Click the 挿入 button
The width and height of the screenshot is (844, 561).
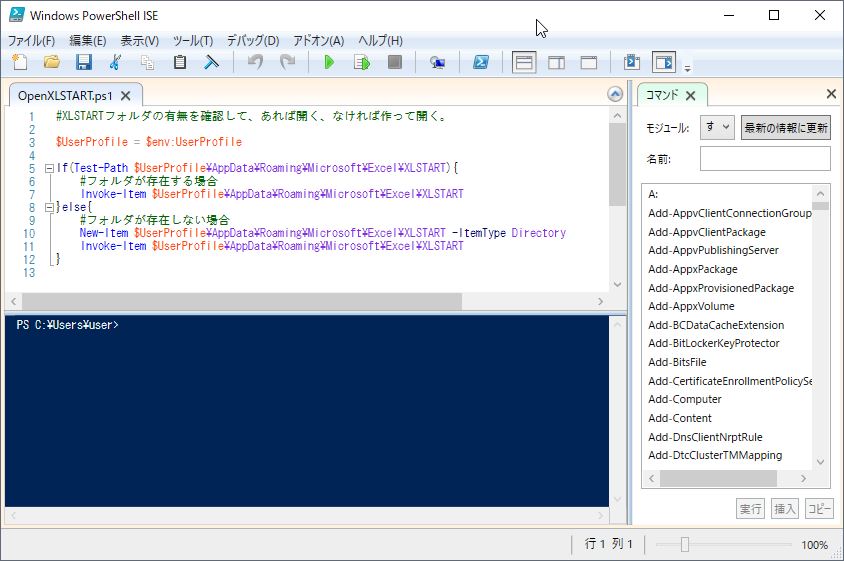(785, 509)
